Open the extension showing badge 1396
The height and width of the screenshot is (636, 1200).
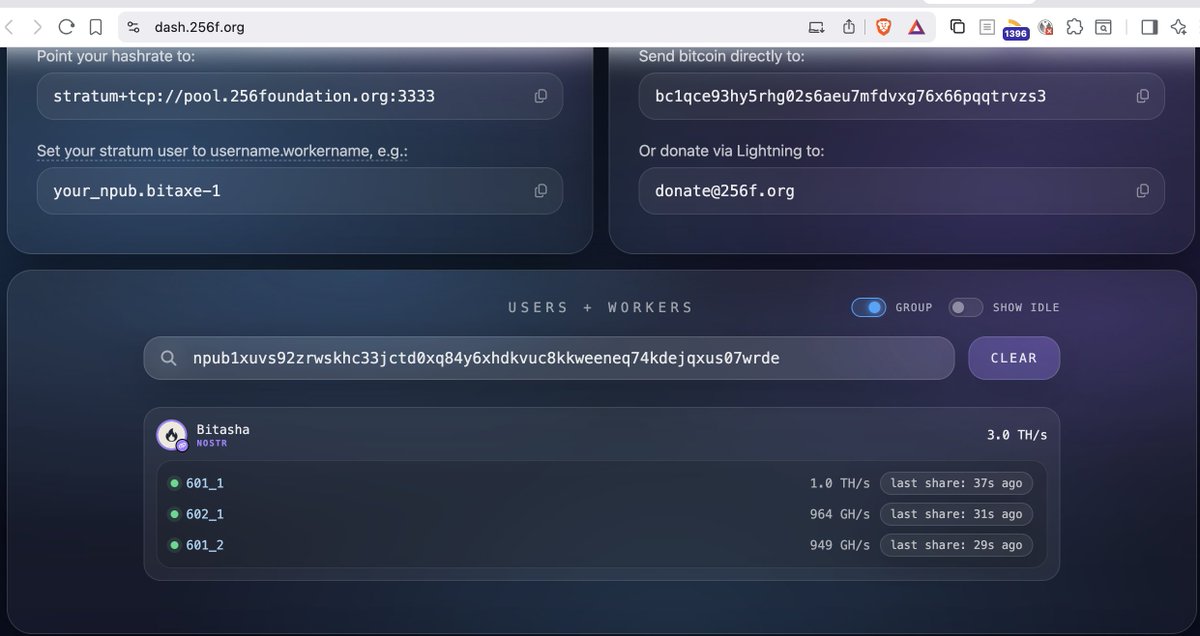pos(1016,29)
